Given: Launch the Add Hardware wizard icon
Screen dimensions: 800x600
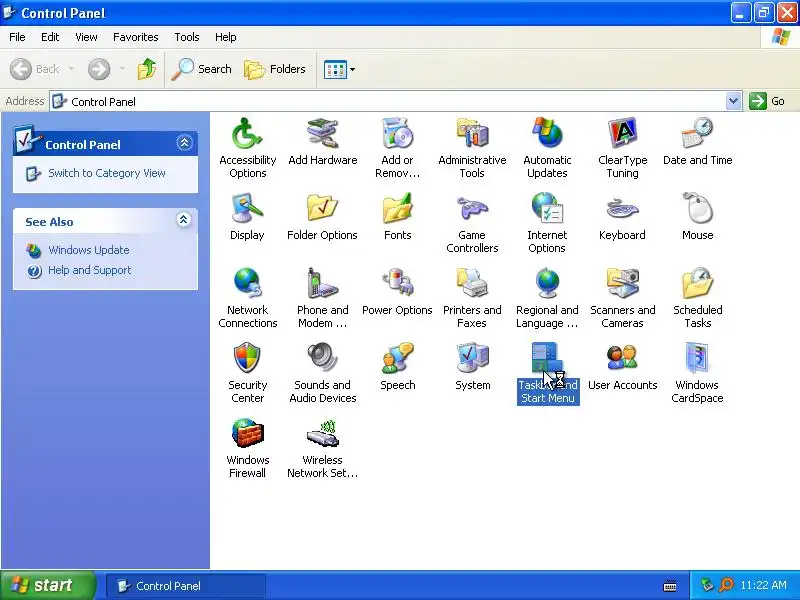Looking at the screenshot, I should (322, 134).
